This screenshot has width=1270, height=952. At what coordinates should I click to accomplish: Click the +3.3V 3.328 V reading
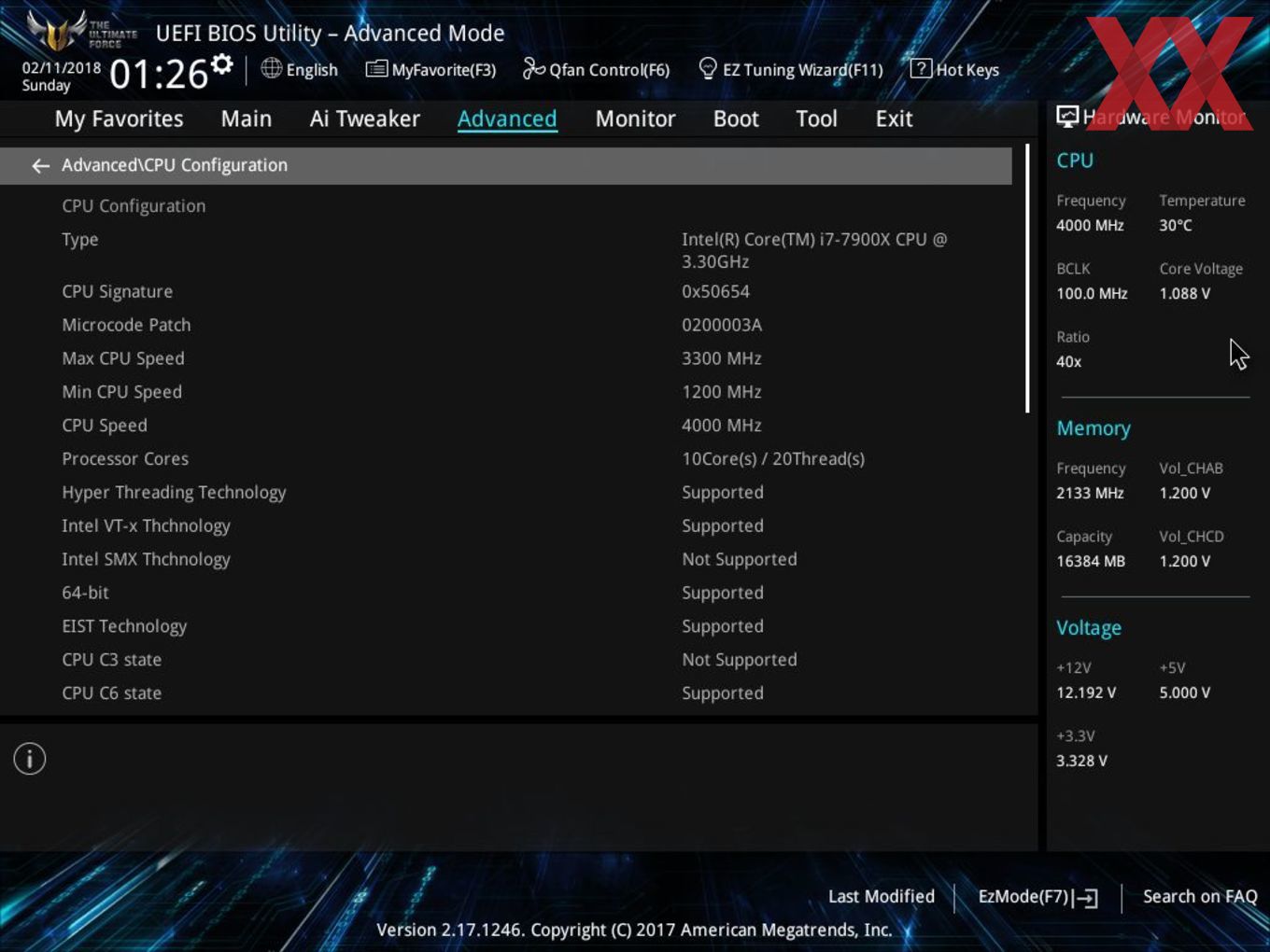(x=1081, y=762)
